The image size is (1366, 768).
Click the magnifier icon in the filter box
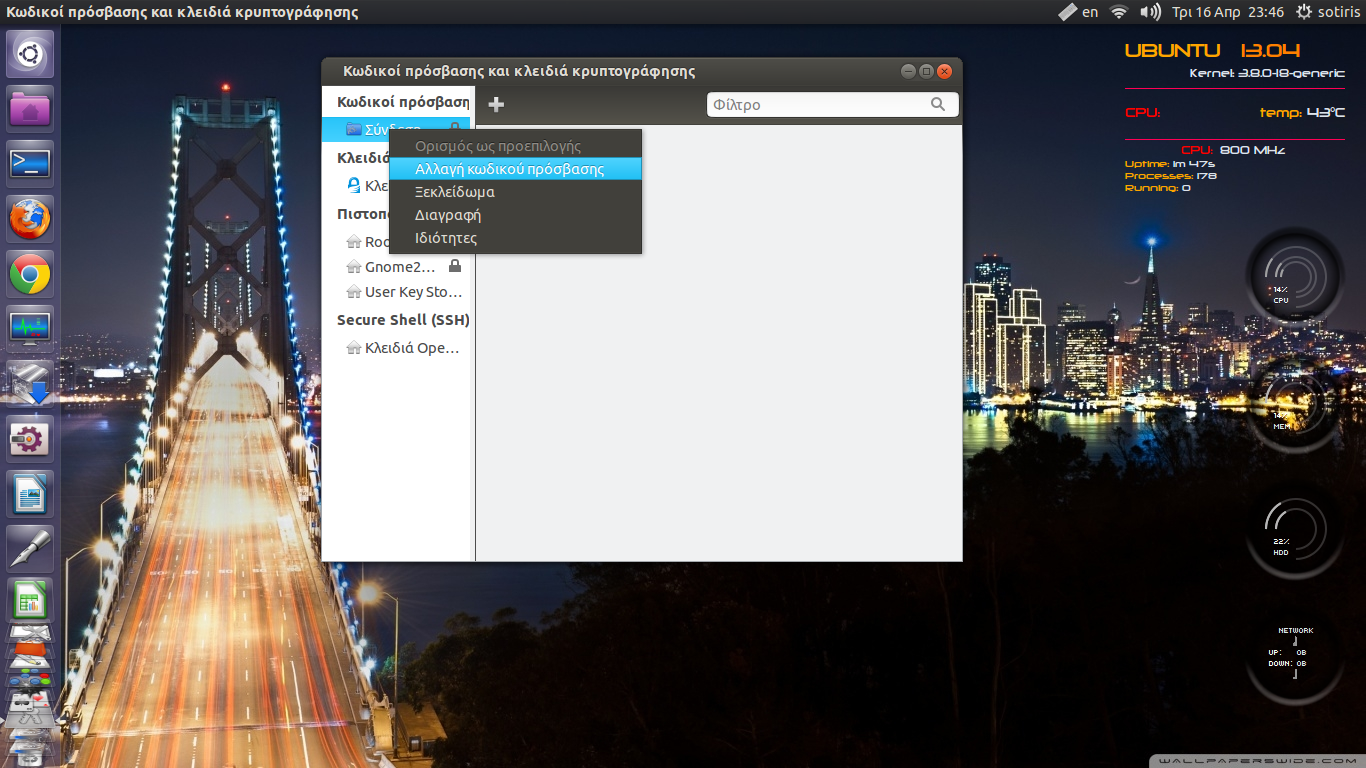point(937,104)
